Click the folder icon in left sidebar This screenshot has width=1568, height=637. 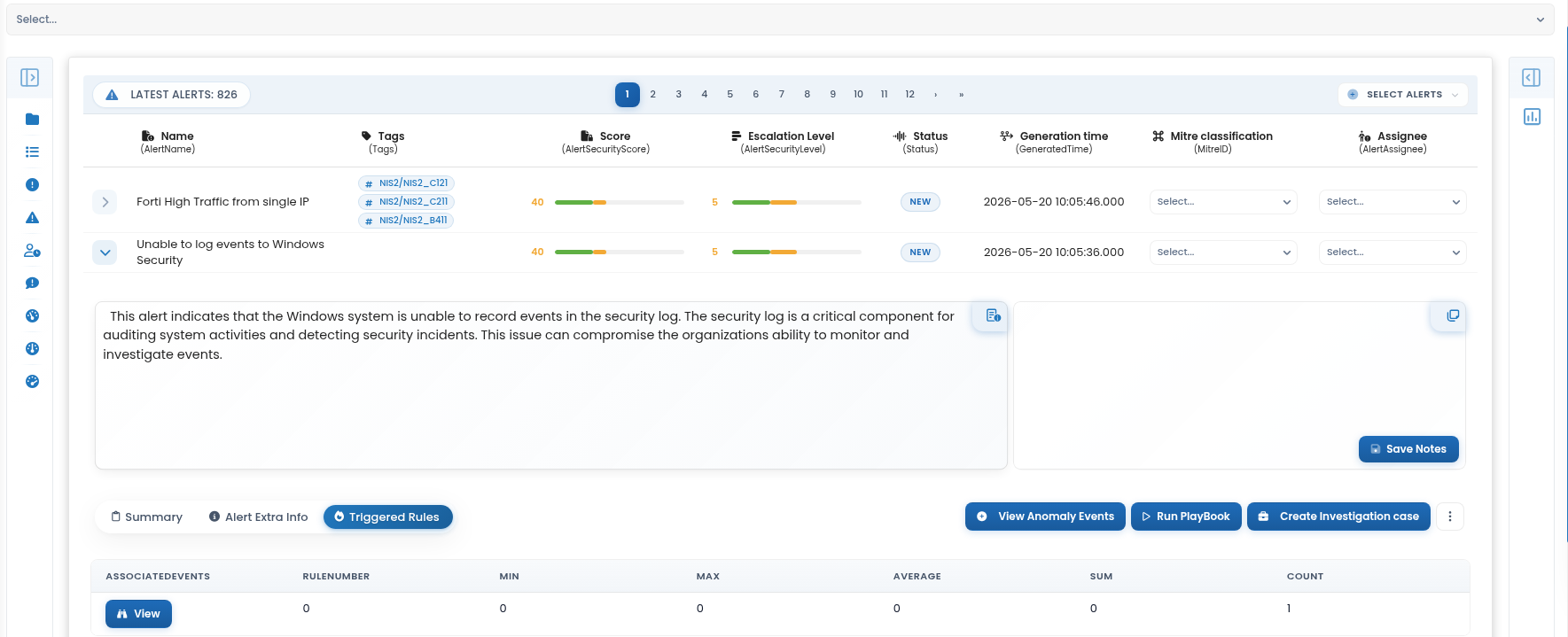click(x=32, y=120)
